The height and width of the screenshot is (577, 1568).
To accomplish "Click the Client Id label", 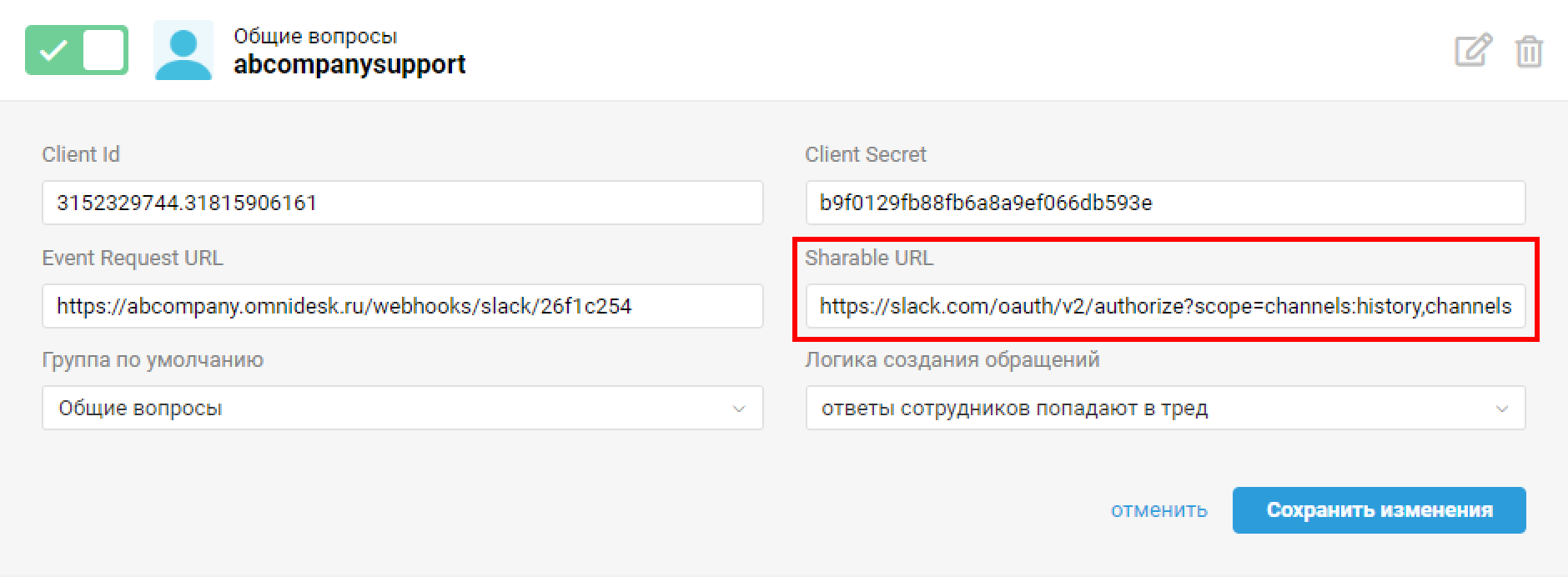I will click(x=81, y=155).
